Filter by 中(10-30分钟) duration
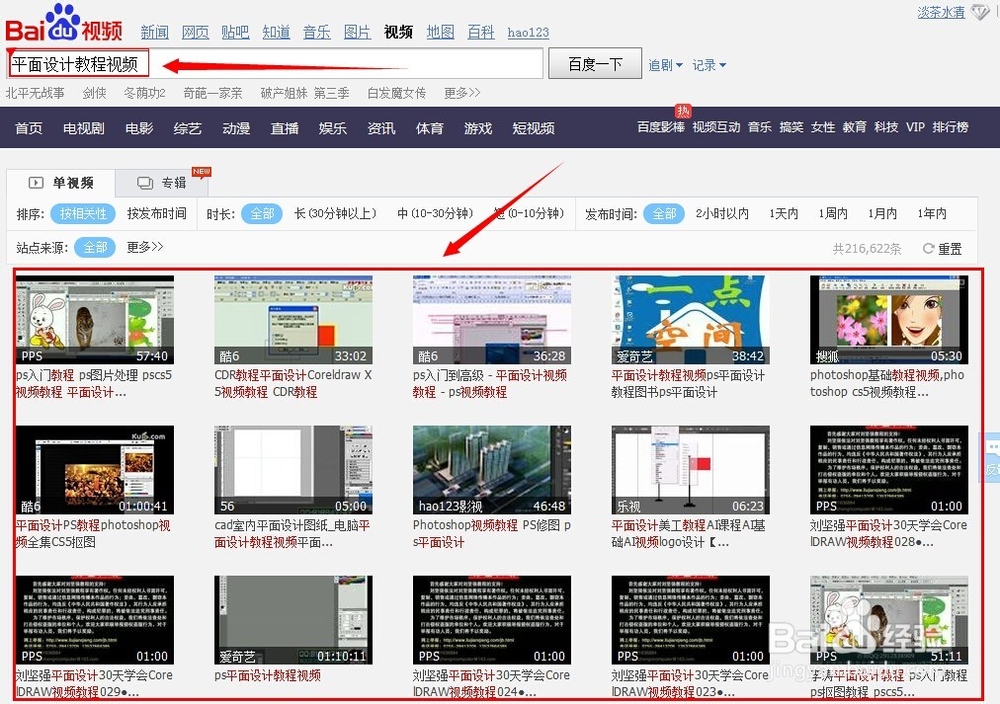 click(435, 214)
